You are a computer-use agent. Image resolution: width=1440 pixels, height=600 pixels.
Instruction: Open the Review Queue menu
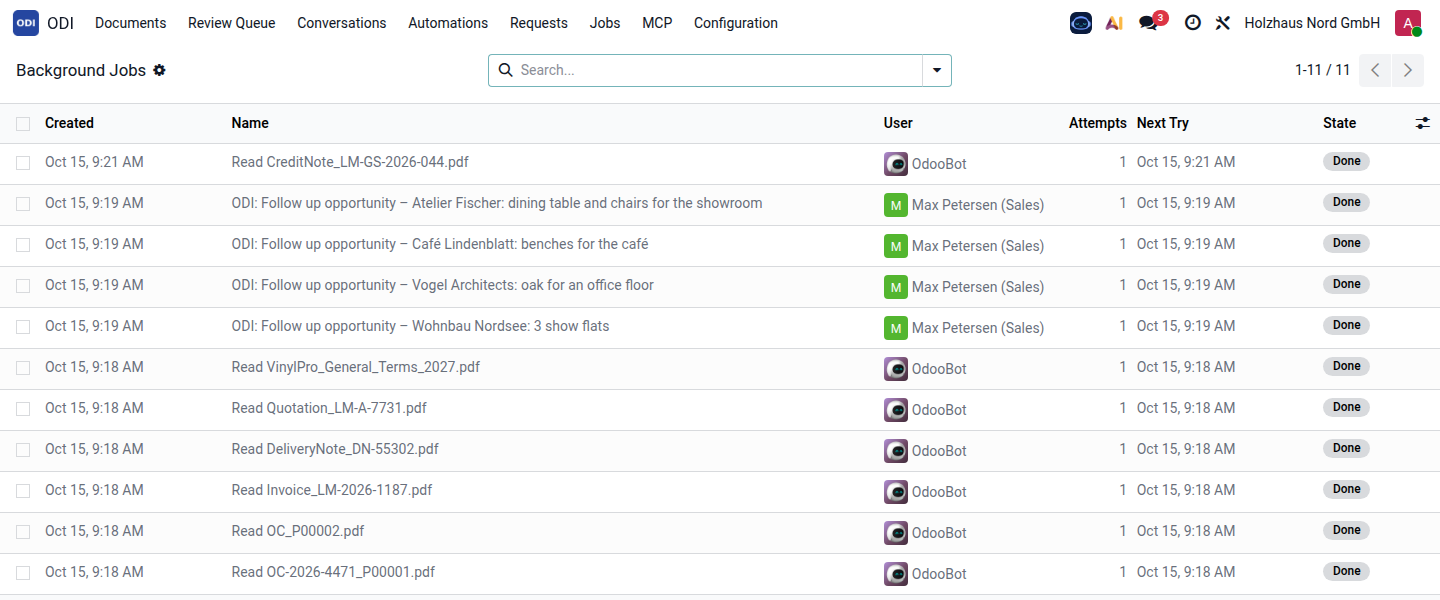tap(232, 23)
